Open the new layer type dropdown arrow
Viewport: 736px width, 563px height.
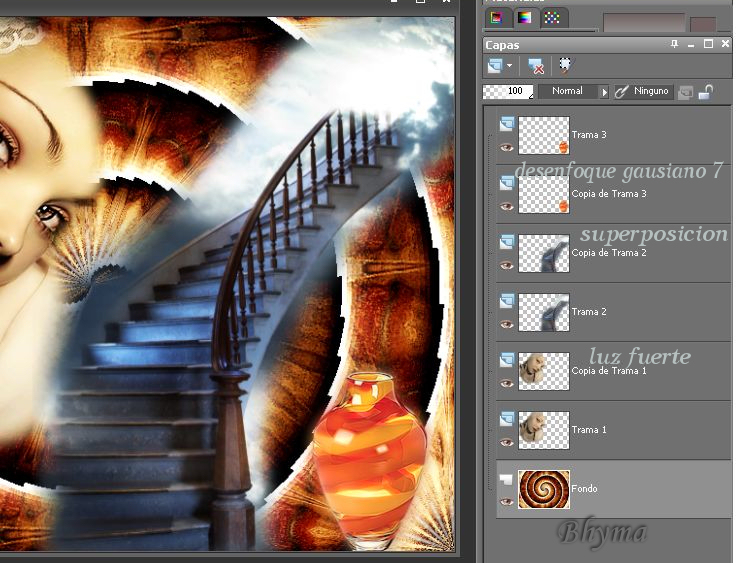(509, 66)
